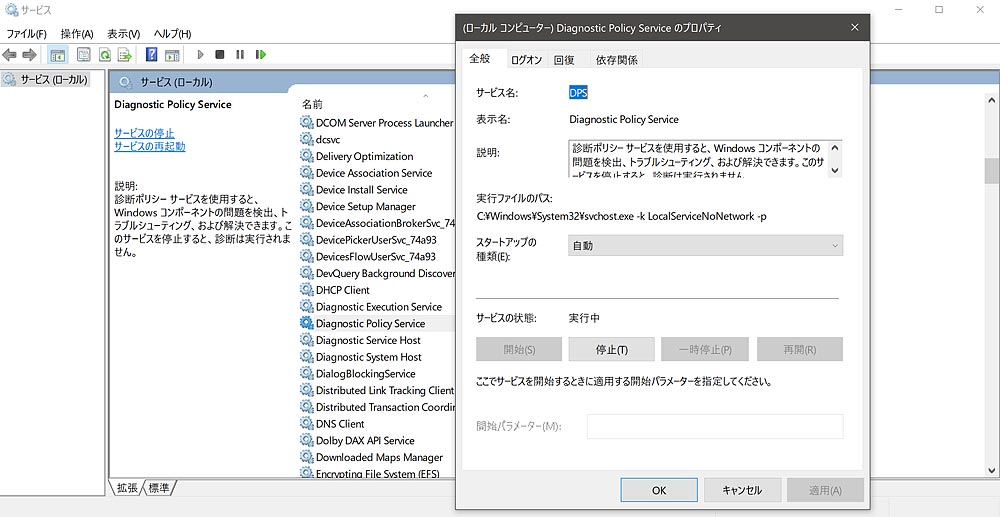Screen dimensions: 1000x517
Task: Click the Pause Service icon in toolbar
Action: (240, 55)
